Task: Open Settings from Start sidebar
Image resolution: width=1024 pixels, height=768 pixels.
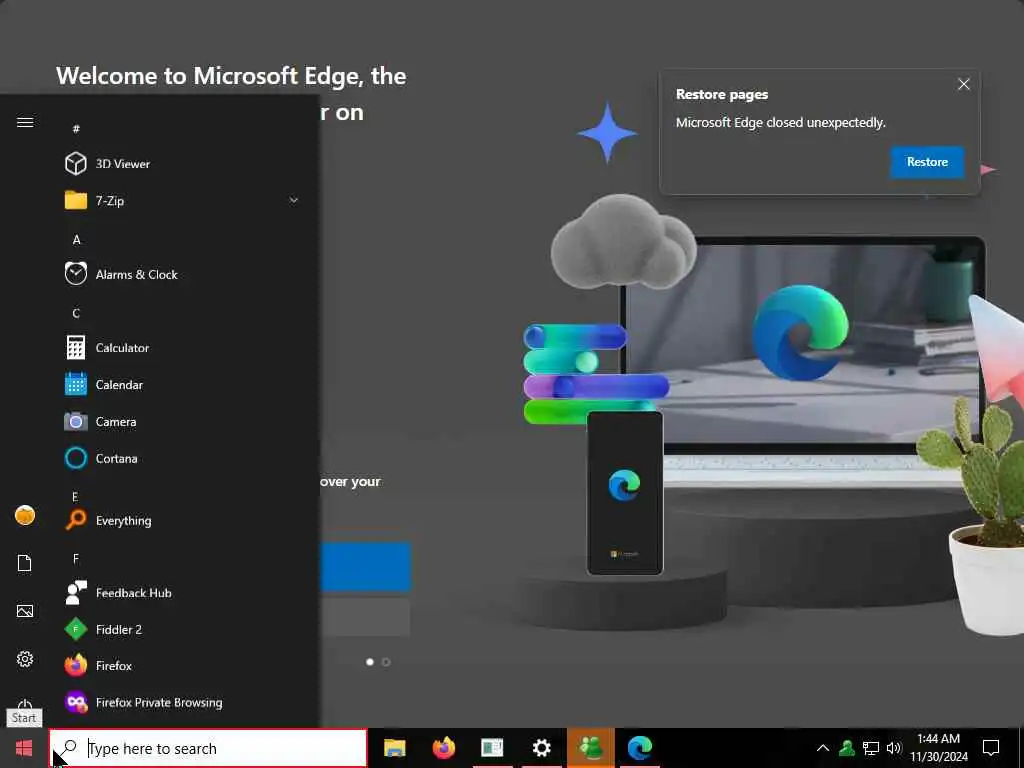Action: (x=25, y=659)
